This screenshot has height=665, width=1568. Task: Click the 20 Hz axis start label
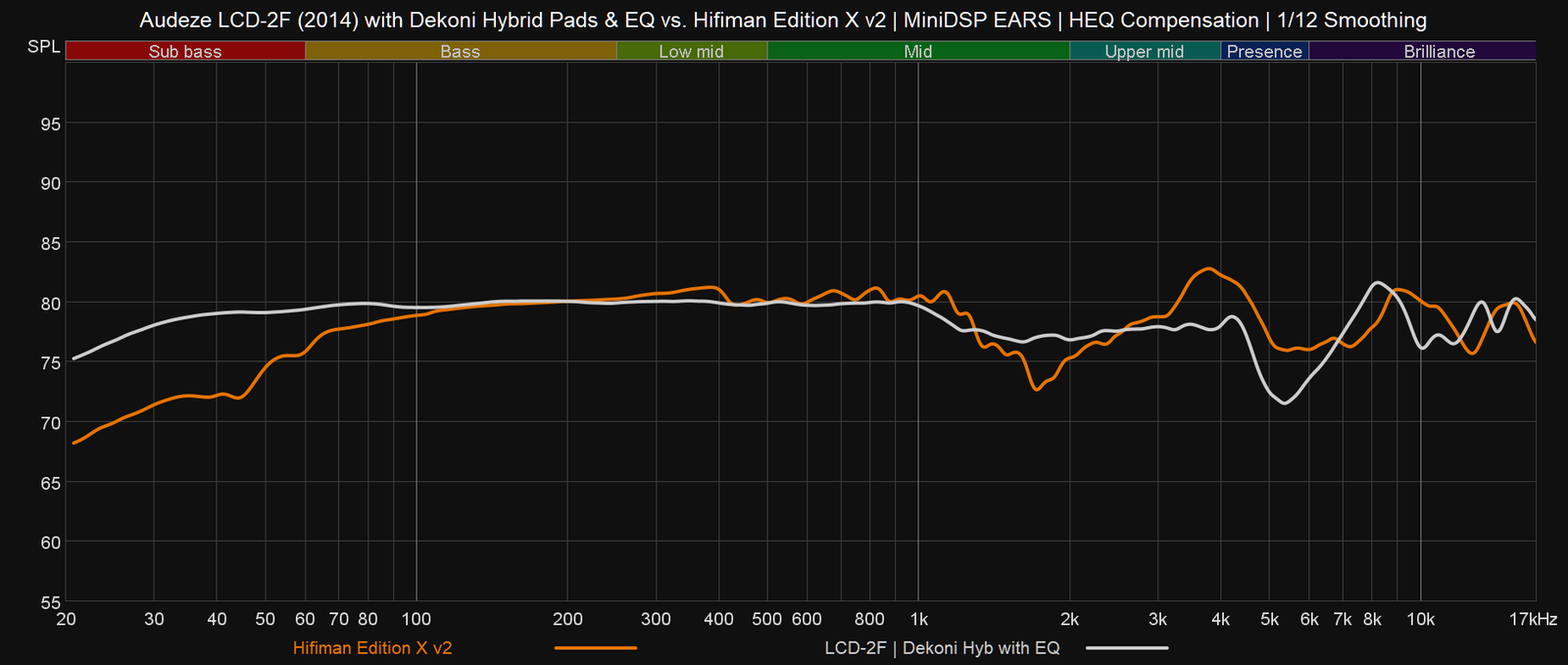(x=67, y=619)
